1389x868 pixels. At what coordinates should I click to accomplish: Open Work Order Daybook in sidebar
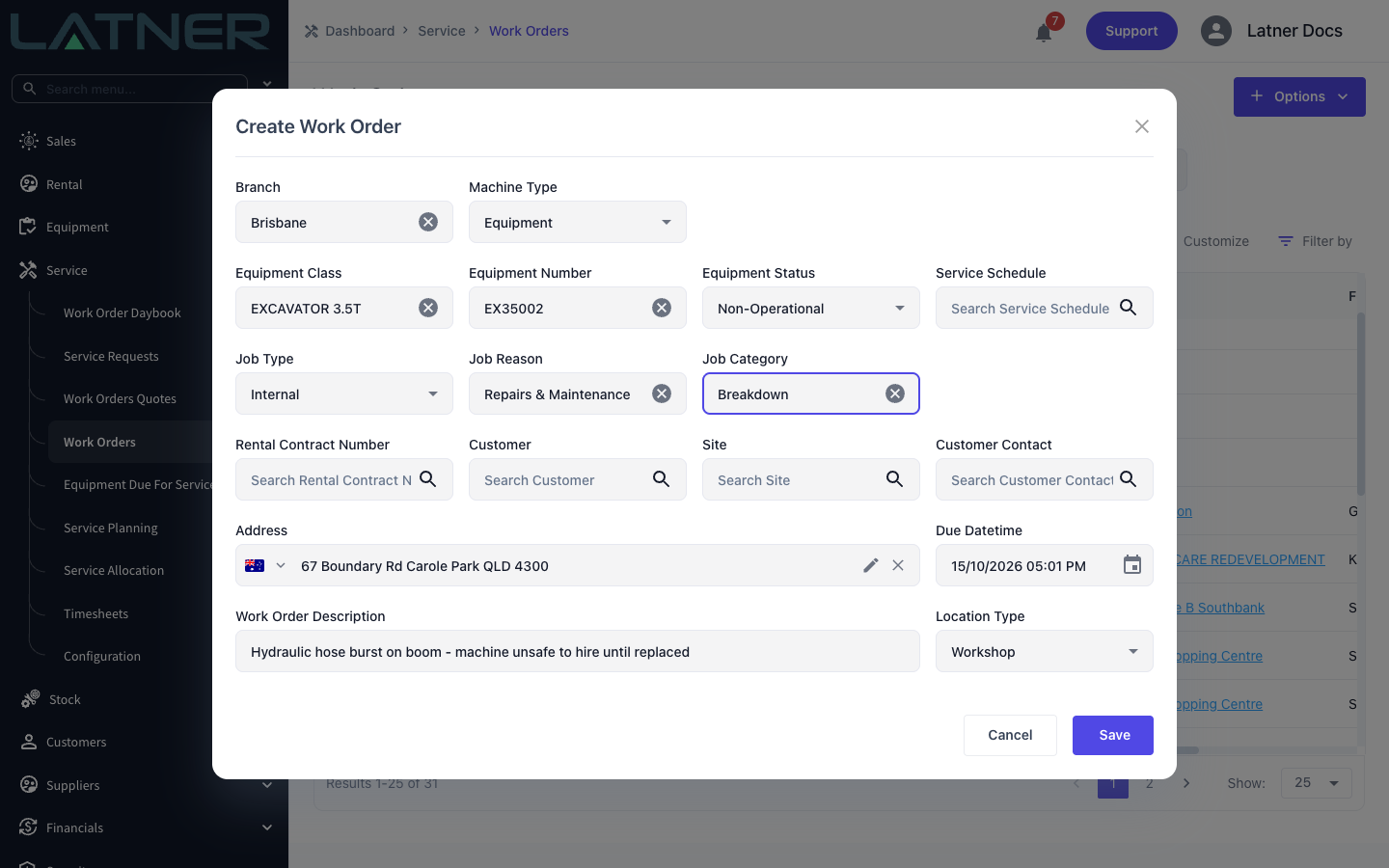tap(123, 312)
